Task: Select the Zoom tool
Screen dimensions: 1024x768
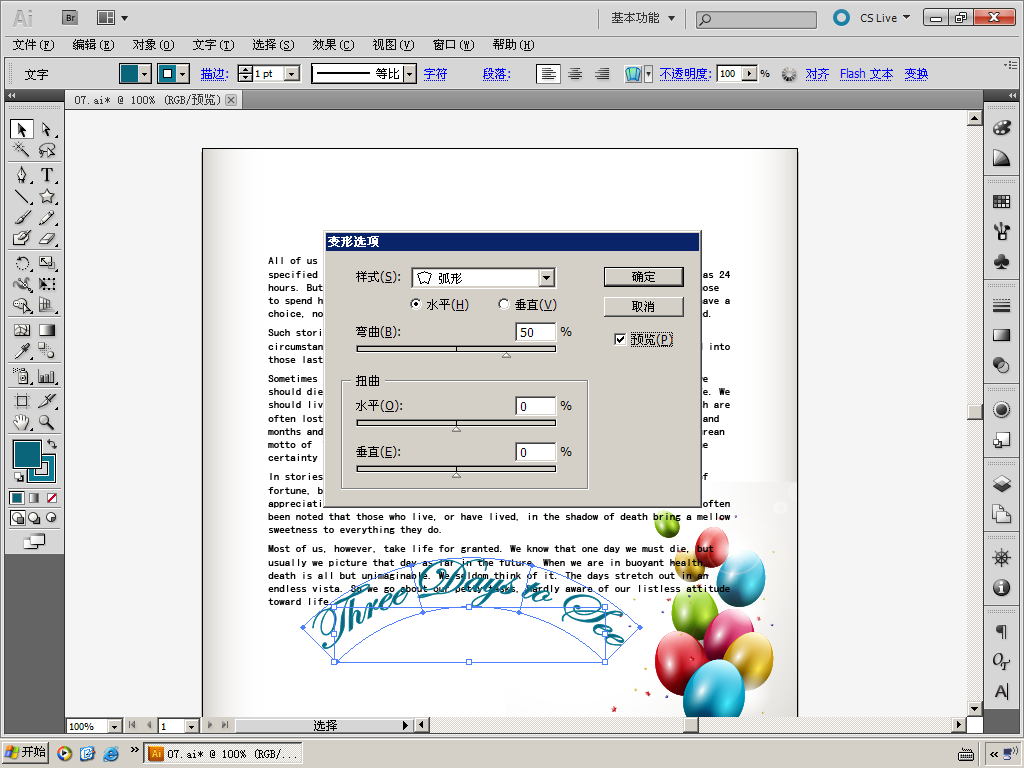Action: [x=46, y=423]
